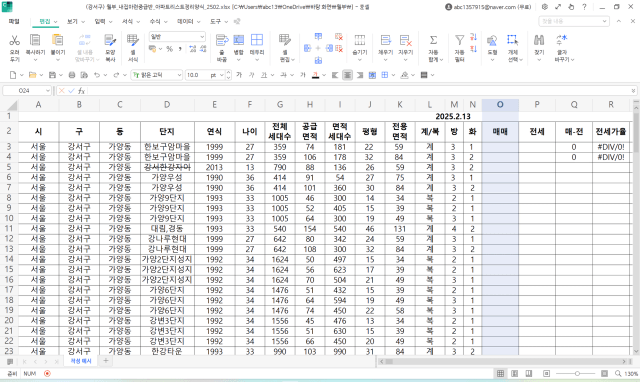Switch to normal view in status bar
This screenshot has height=382, width=640.
point(500,373)
